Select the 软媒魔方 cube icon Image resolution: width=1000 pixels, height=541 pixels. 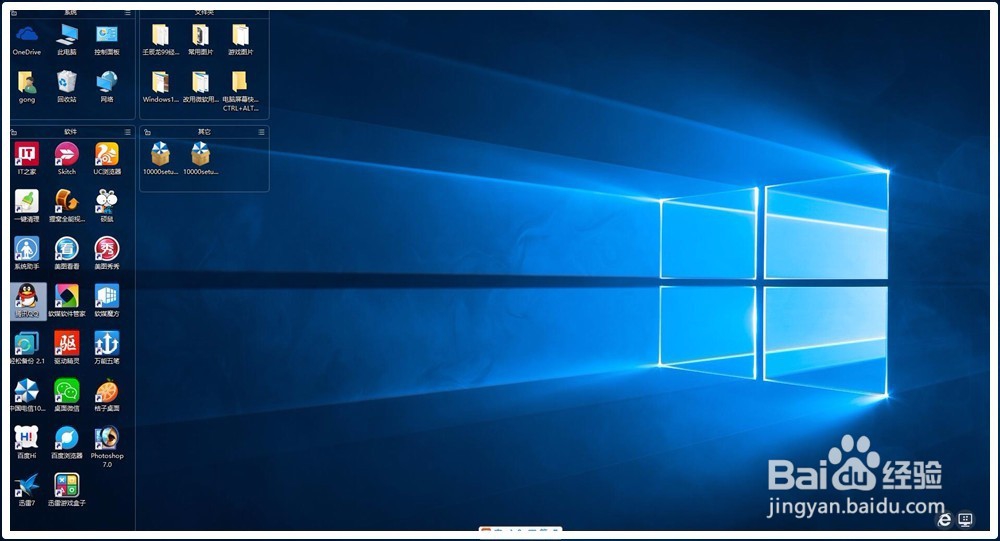(107, 300)
